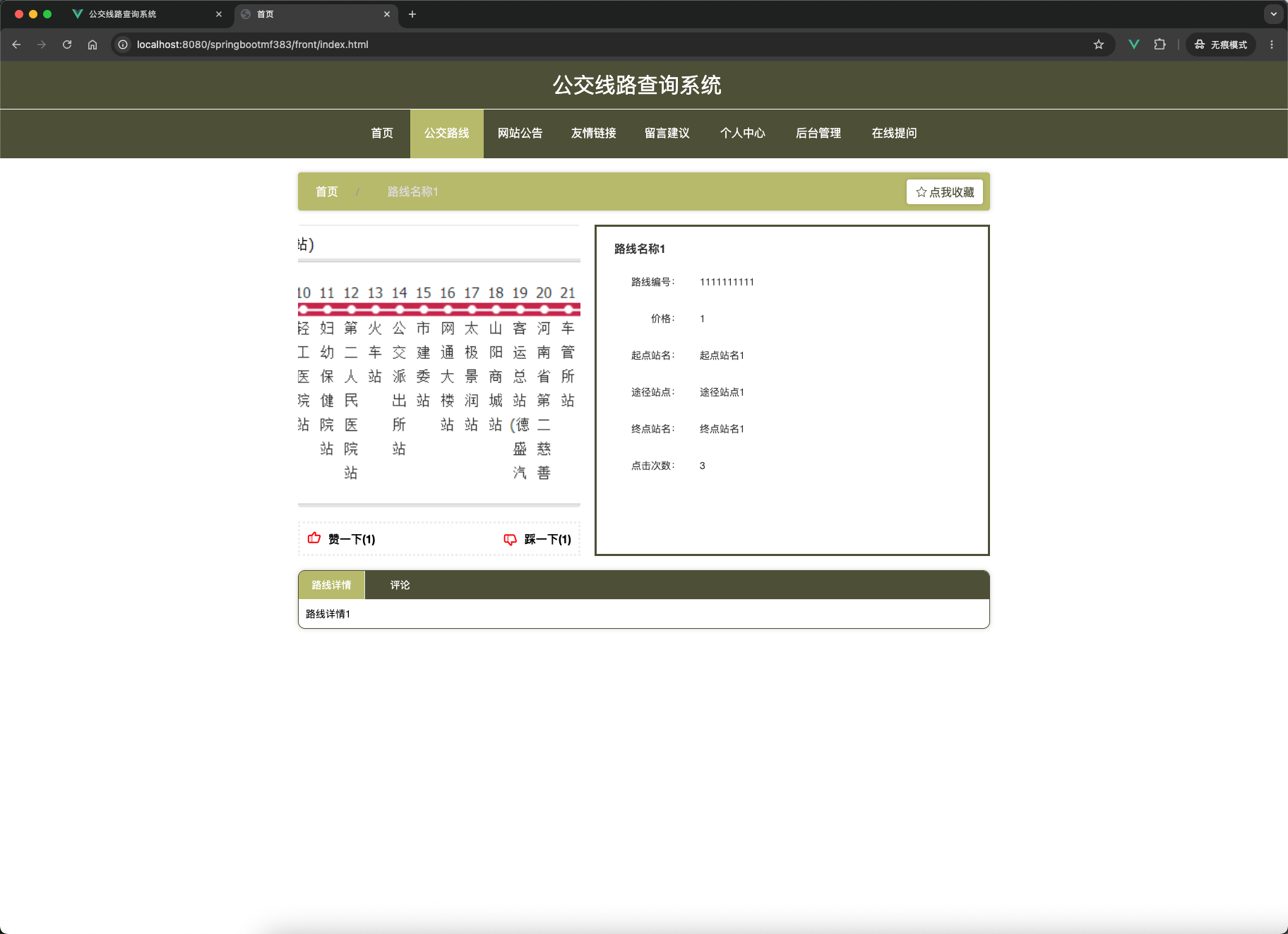The image size is (1288, 934).
Task: Switch to the 首页 browser tab
Action: click(316, 14)
